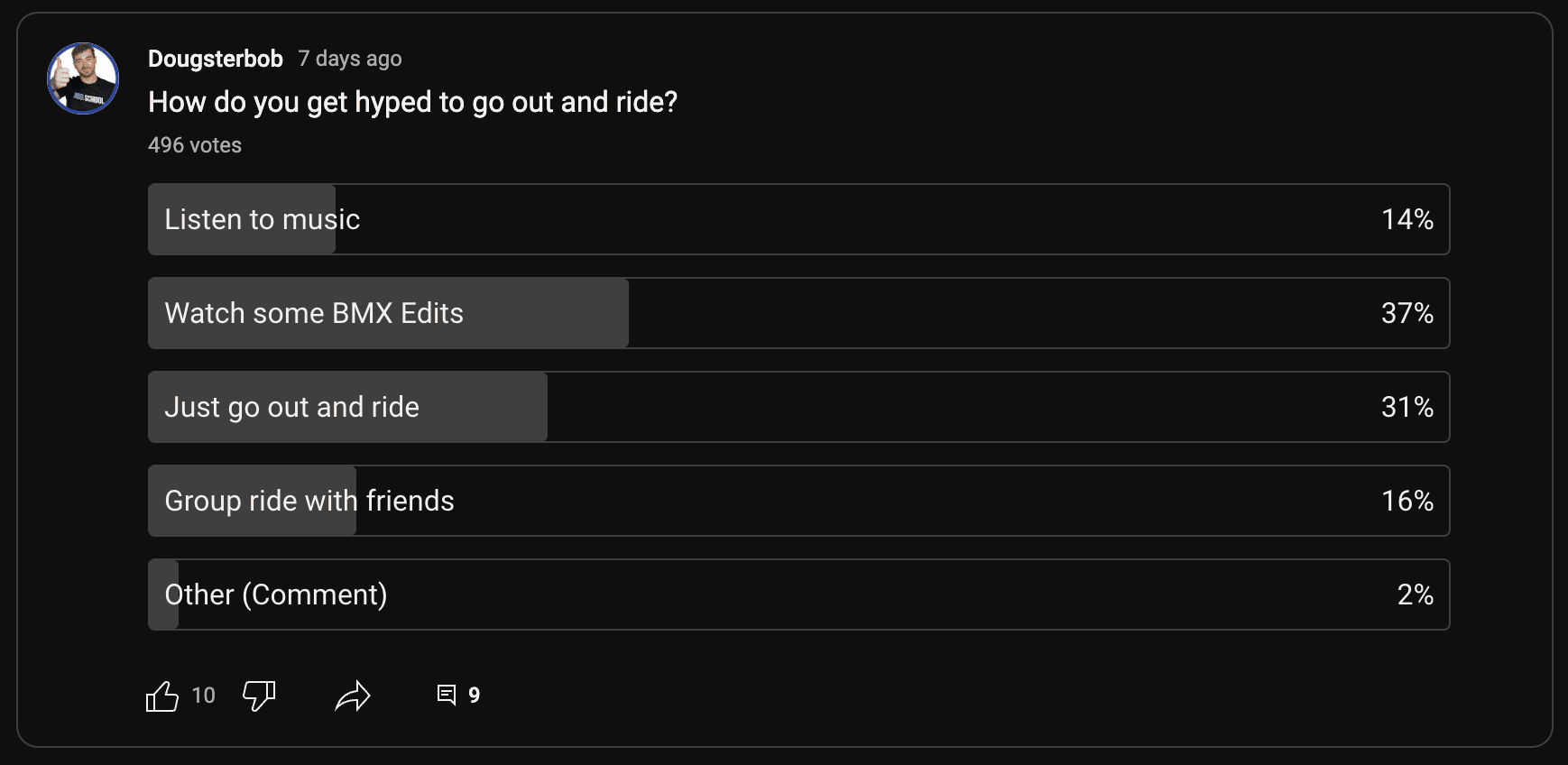The image size is (1568, 765).
Task: Share the poll using the arrow icon
Action: tap(353, 696)
